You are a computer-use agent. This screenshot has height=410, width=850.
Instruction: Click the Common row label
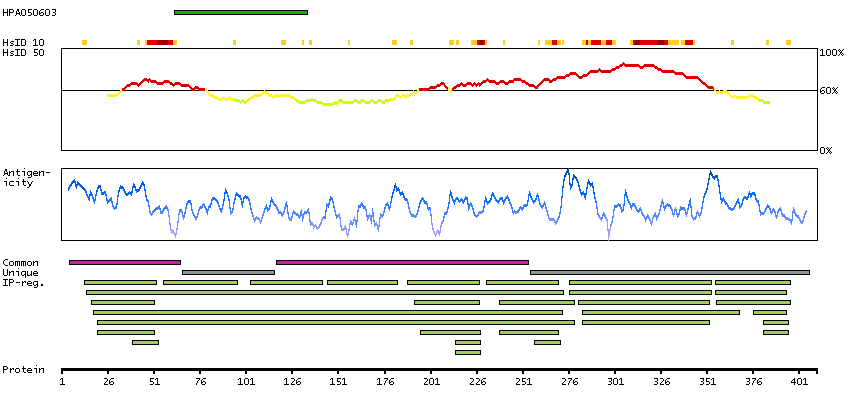20,262
